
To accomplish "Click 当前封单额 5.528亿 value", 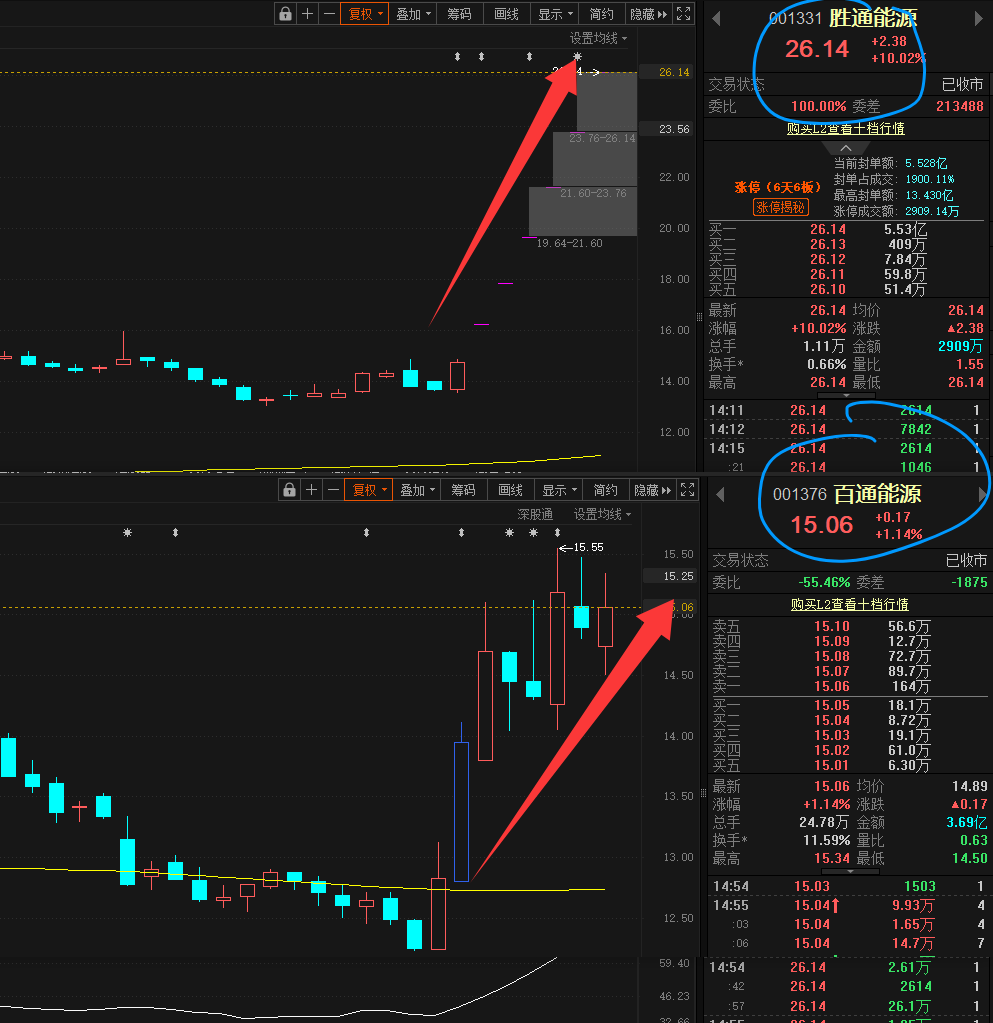I will 926,163.
